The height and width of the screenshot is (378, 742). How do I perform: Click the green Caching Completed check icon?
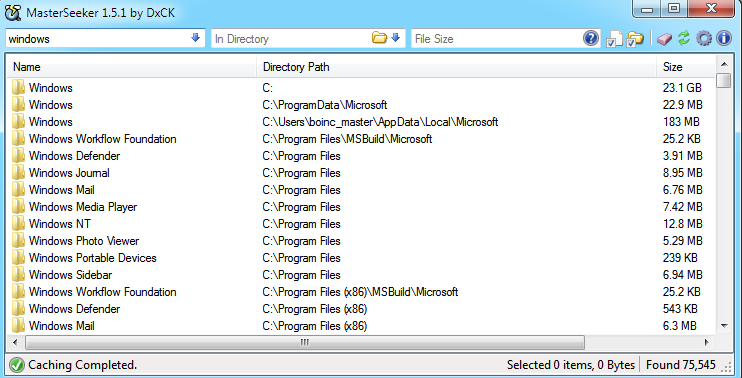17,365
